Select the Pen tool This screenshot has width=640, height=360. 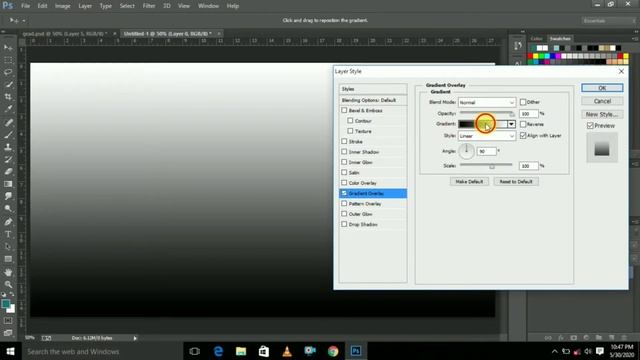[x=8, y=222]
